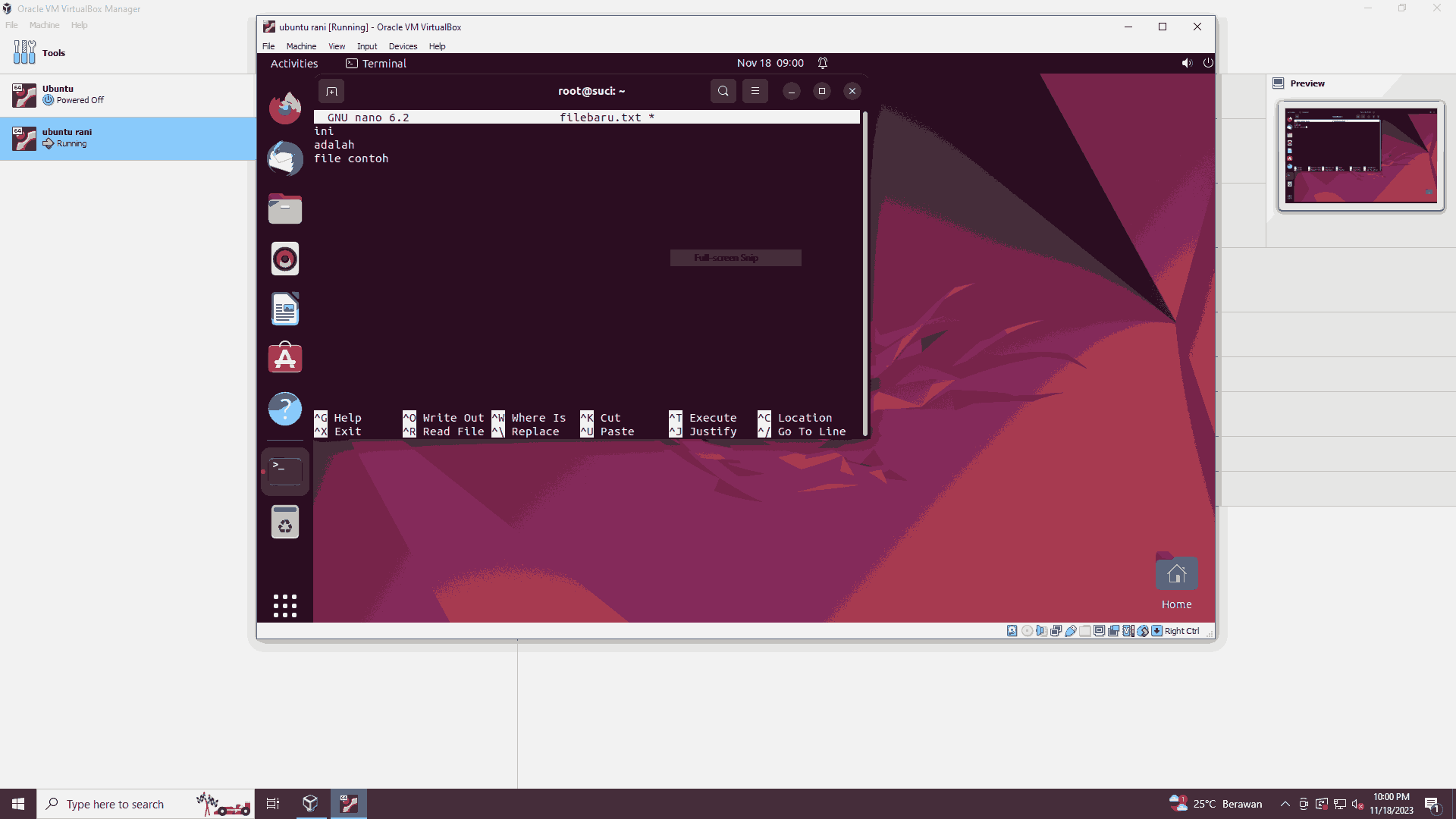Select the Terminal icon in dock
The width and height of the screenshot is (1456, 819).
point(285,471)
